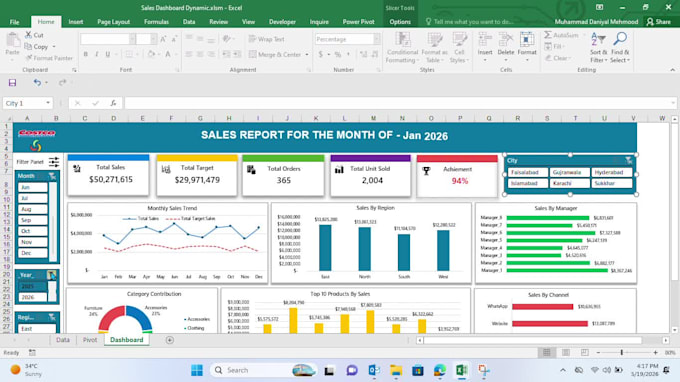Screen dimensions: 680x382
Task: Toggle Italic formatting
Action: pos(96,54)
